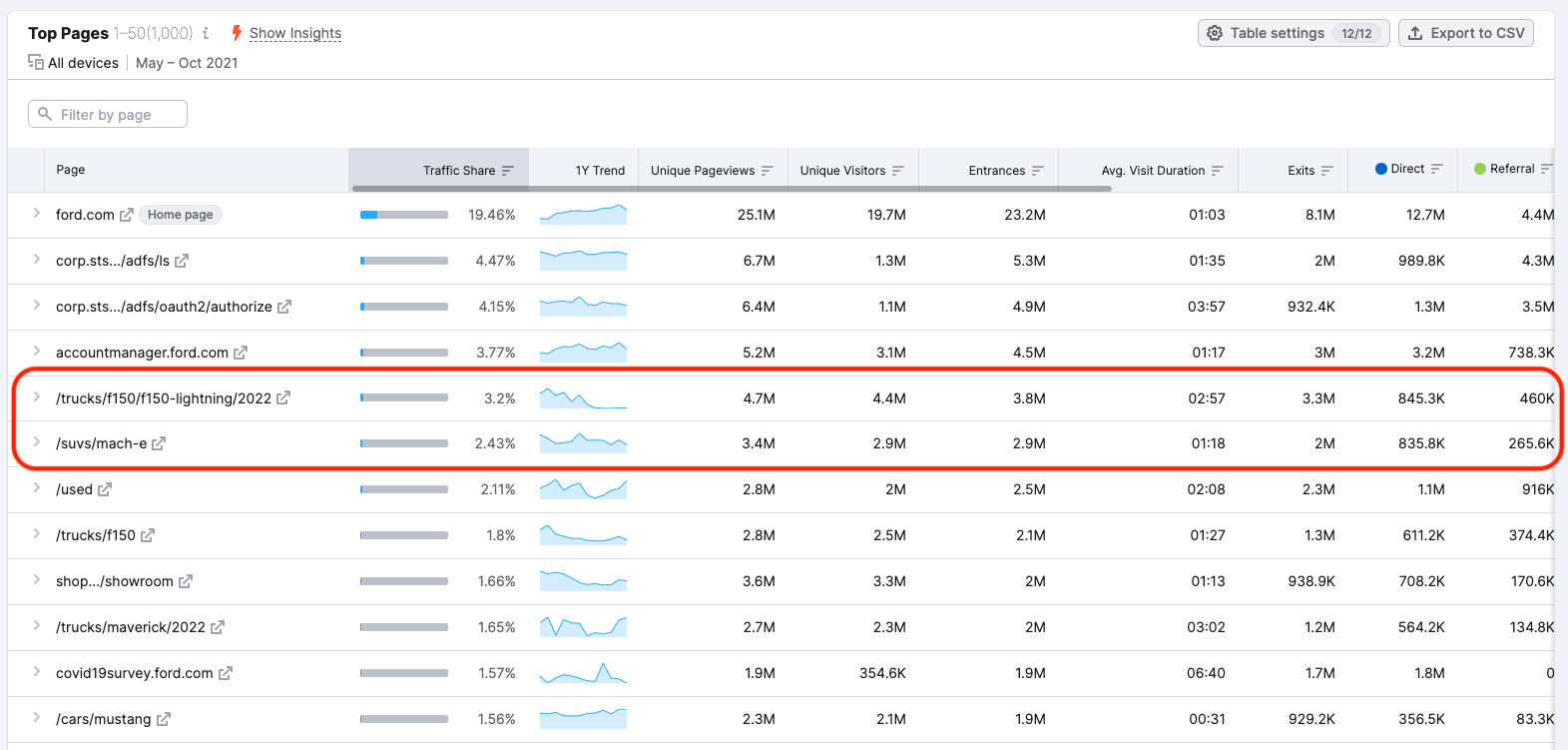Open corp.sts.../adfs/ls external link icon

point(182,261)
